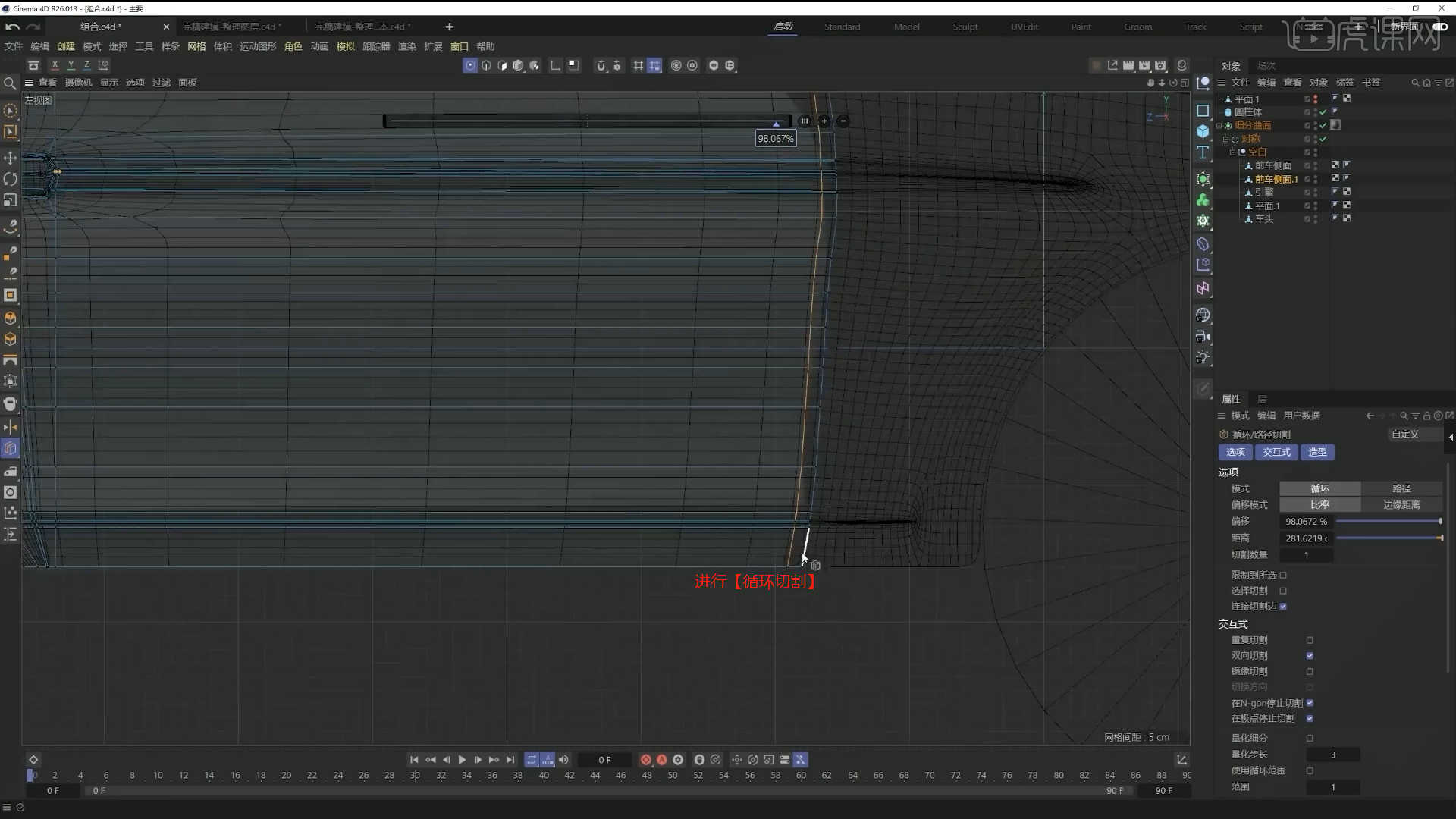The height and width of the screenshot is (819, 1456).
Task: Open the 场次 tab in object manager
Action: [1266, 66]
